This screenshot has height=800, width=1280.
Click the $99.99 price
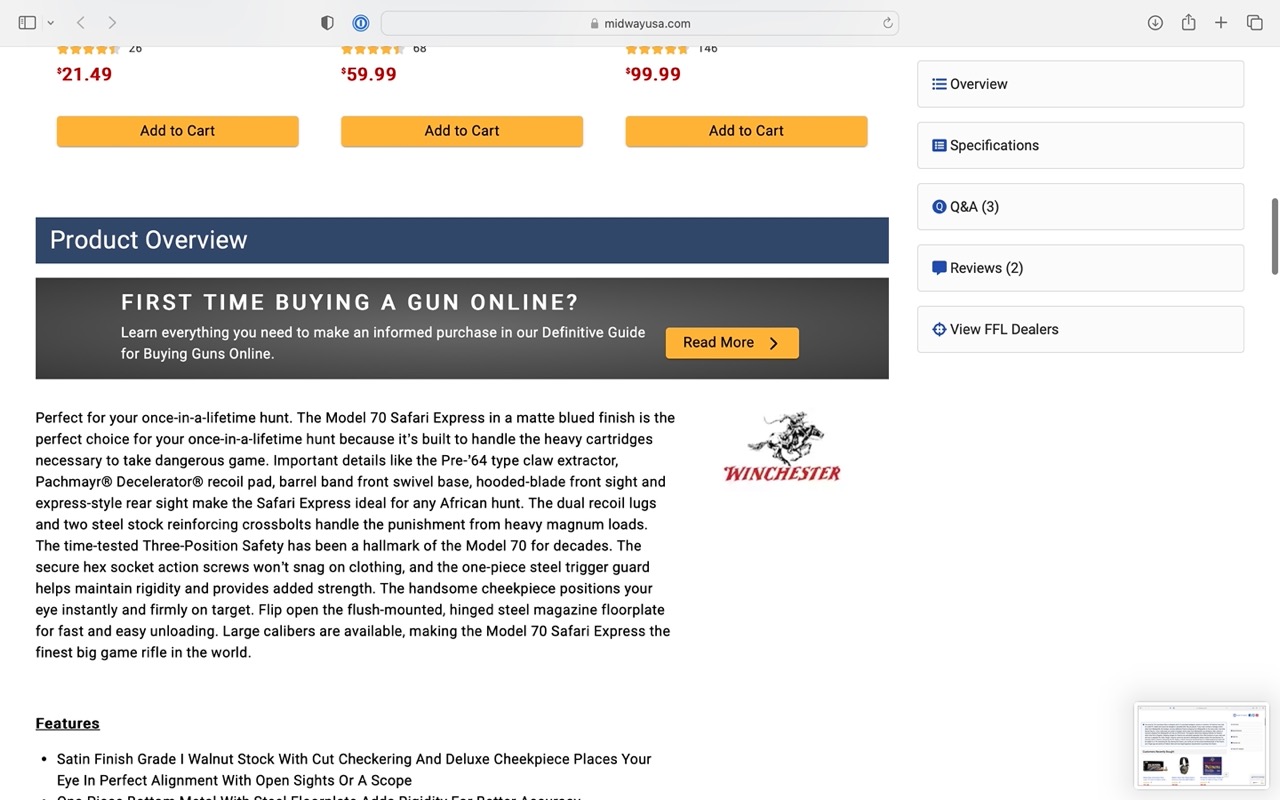click(653, 74)
